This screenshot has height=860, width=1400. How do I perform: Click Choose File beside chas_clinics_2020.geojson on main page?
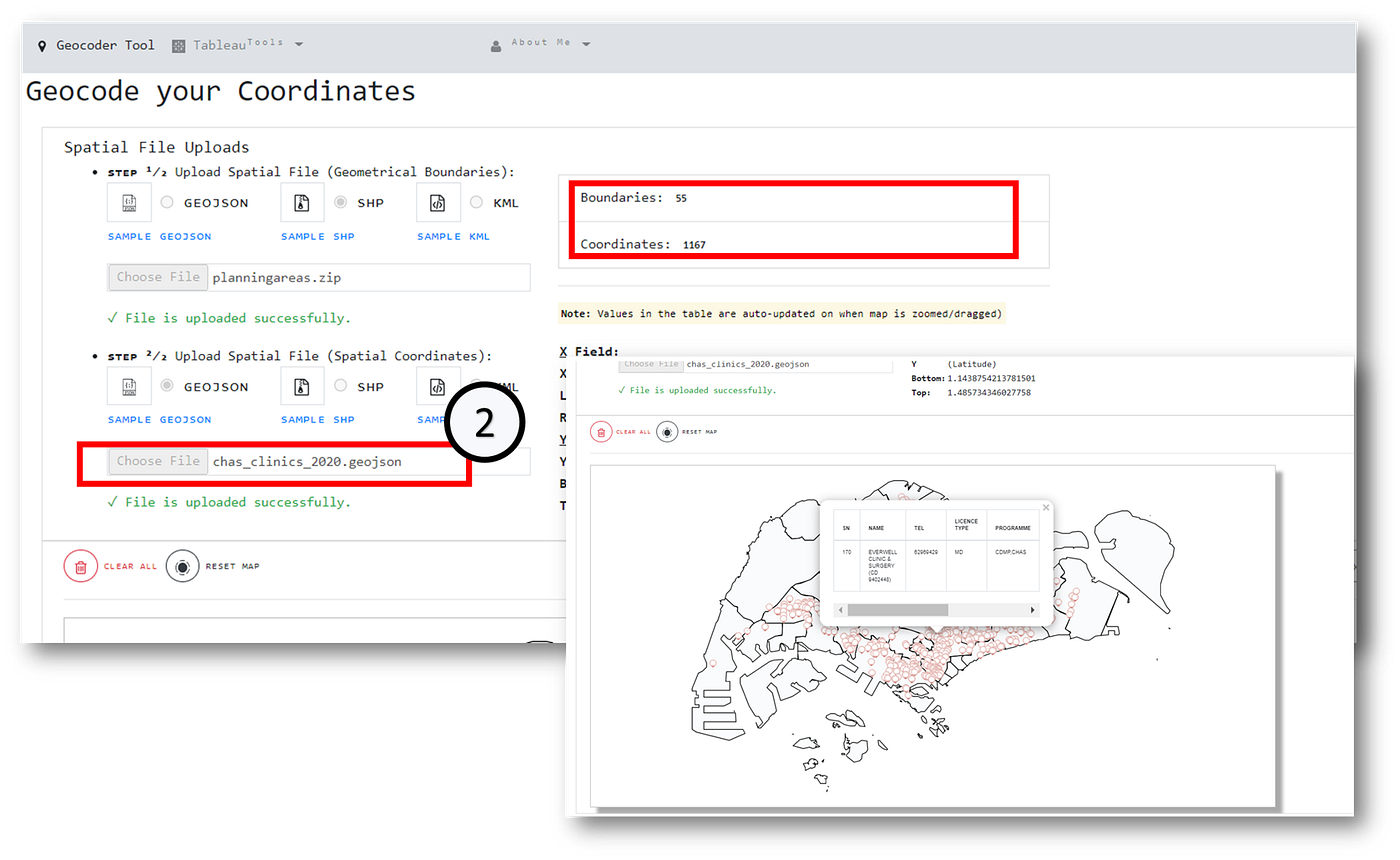point(158,461)
